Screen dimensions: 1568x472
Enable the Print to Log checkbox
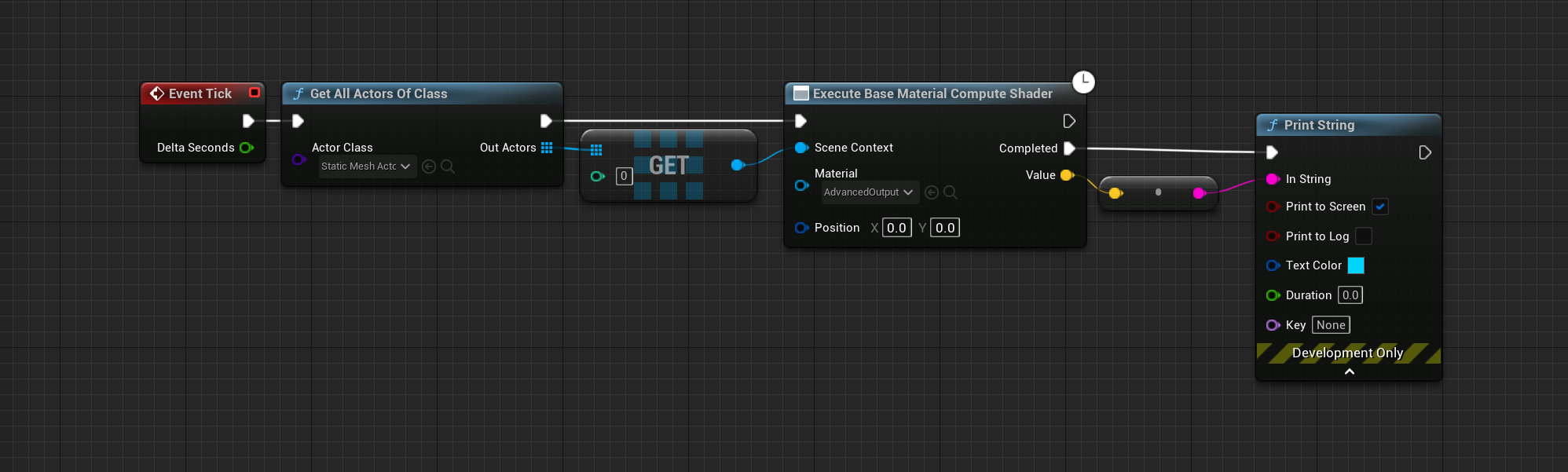1364,236
